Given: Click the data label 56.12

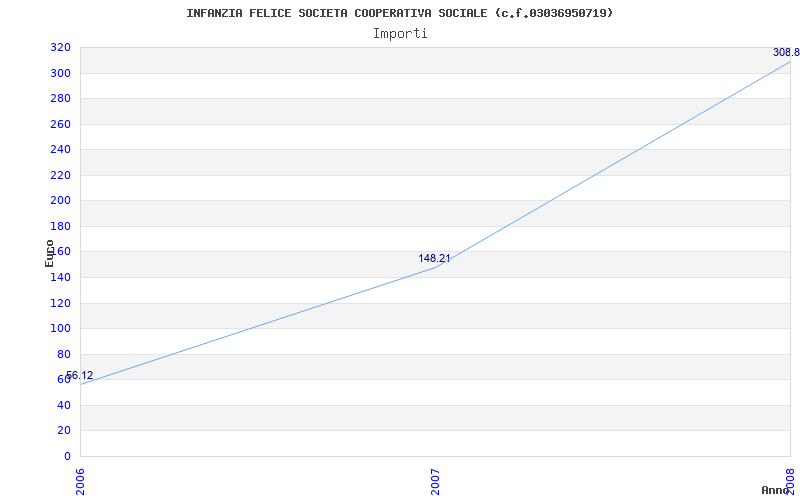Looking at the screenshot, I should click(x=80, y=376).
